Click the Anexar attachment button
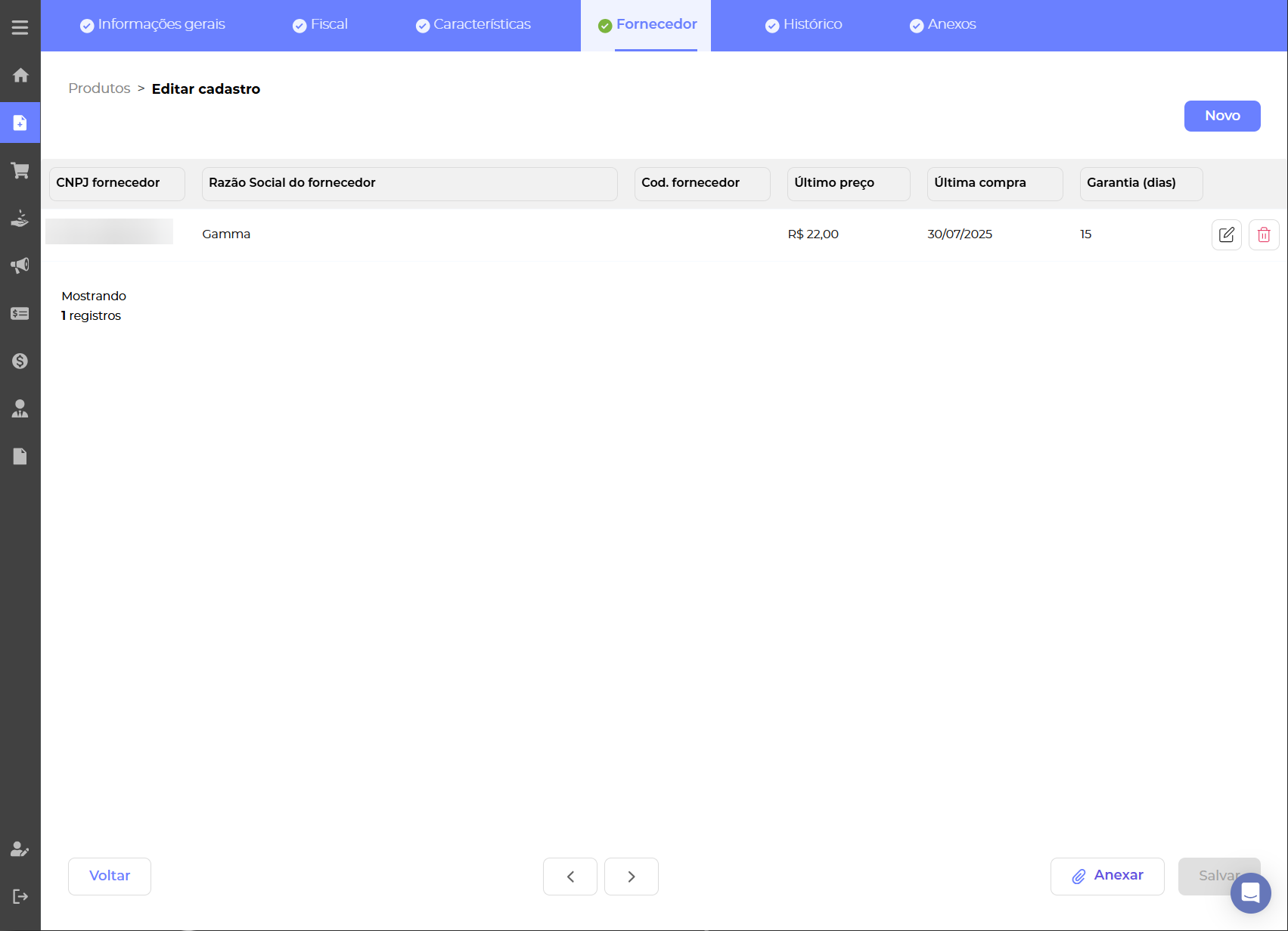Screen dimensions: 1288x931 point(1106,876)
